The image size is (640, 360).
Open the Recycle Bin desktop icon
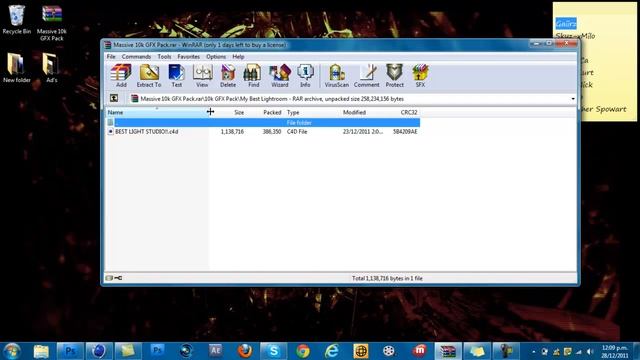pos(16,20)
